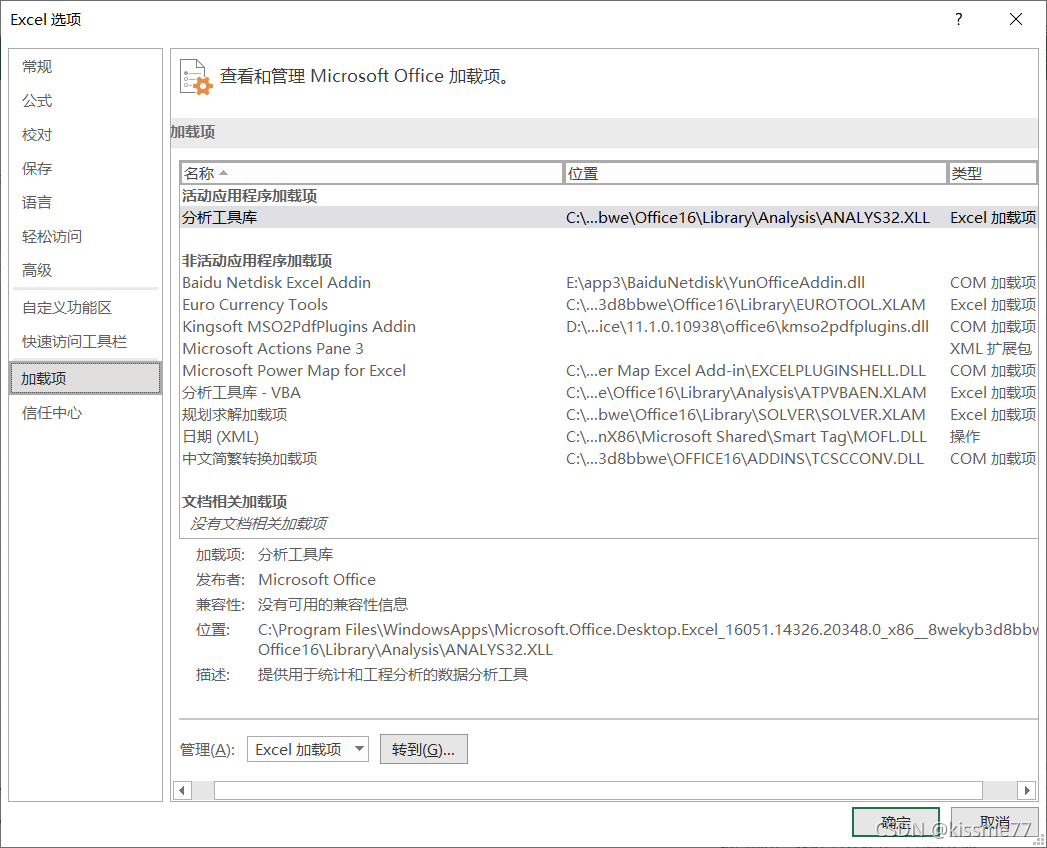This screenshot has width=1047, height=848.
Task: Click the 没有文档相关加载项 notice text
Action: click(x=258, y=523)
